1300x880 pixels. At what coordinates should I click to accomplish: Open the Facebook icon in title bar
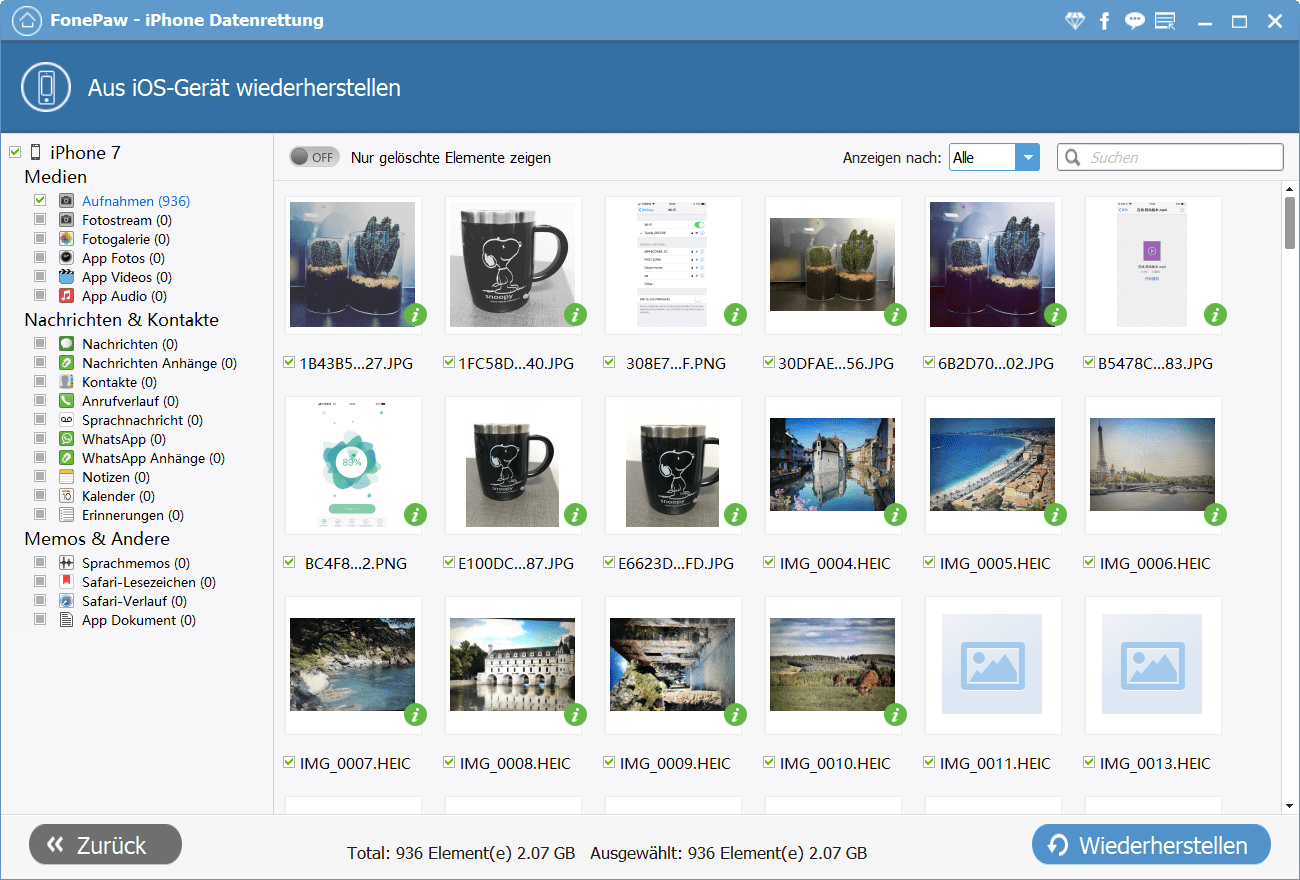[1104, 21]
